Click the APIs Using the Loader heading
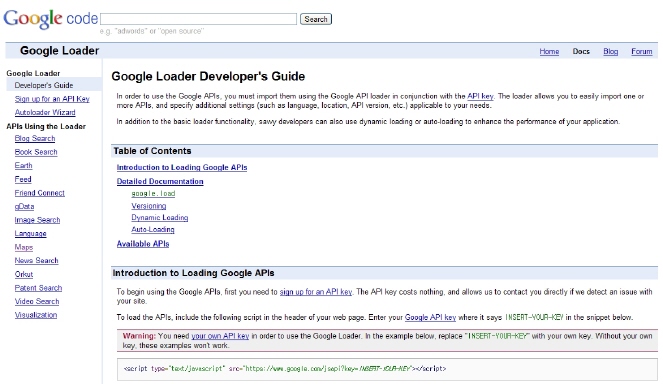The image size is (663, 384). tap(46, 126)
